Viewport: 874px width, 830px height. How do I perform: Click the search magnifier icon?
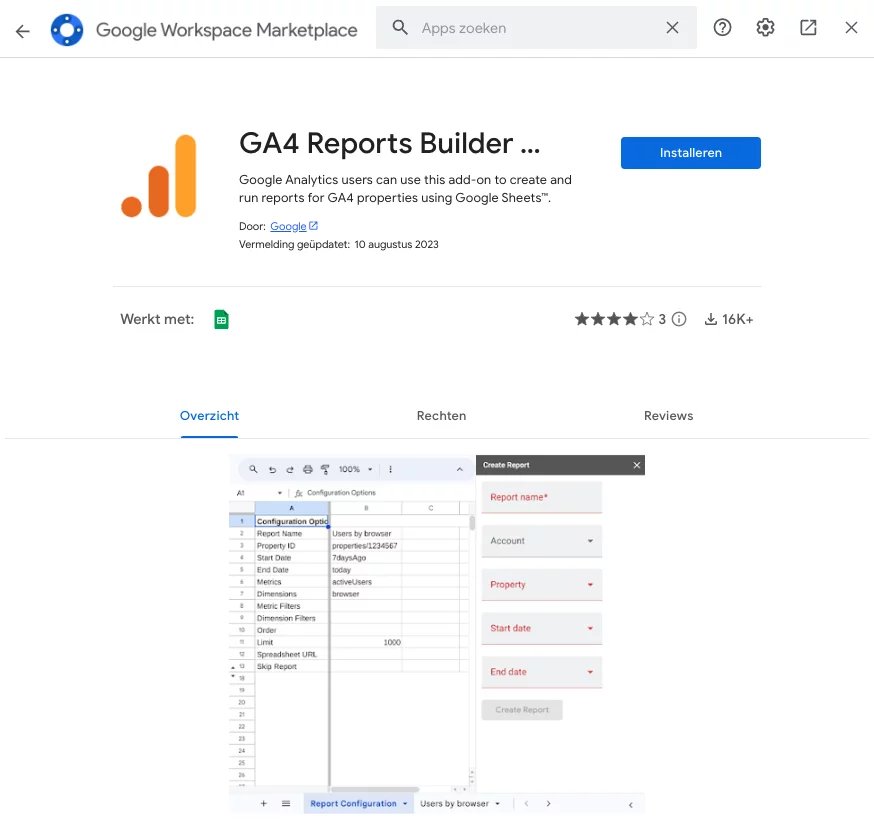tap(400, 28)
